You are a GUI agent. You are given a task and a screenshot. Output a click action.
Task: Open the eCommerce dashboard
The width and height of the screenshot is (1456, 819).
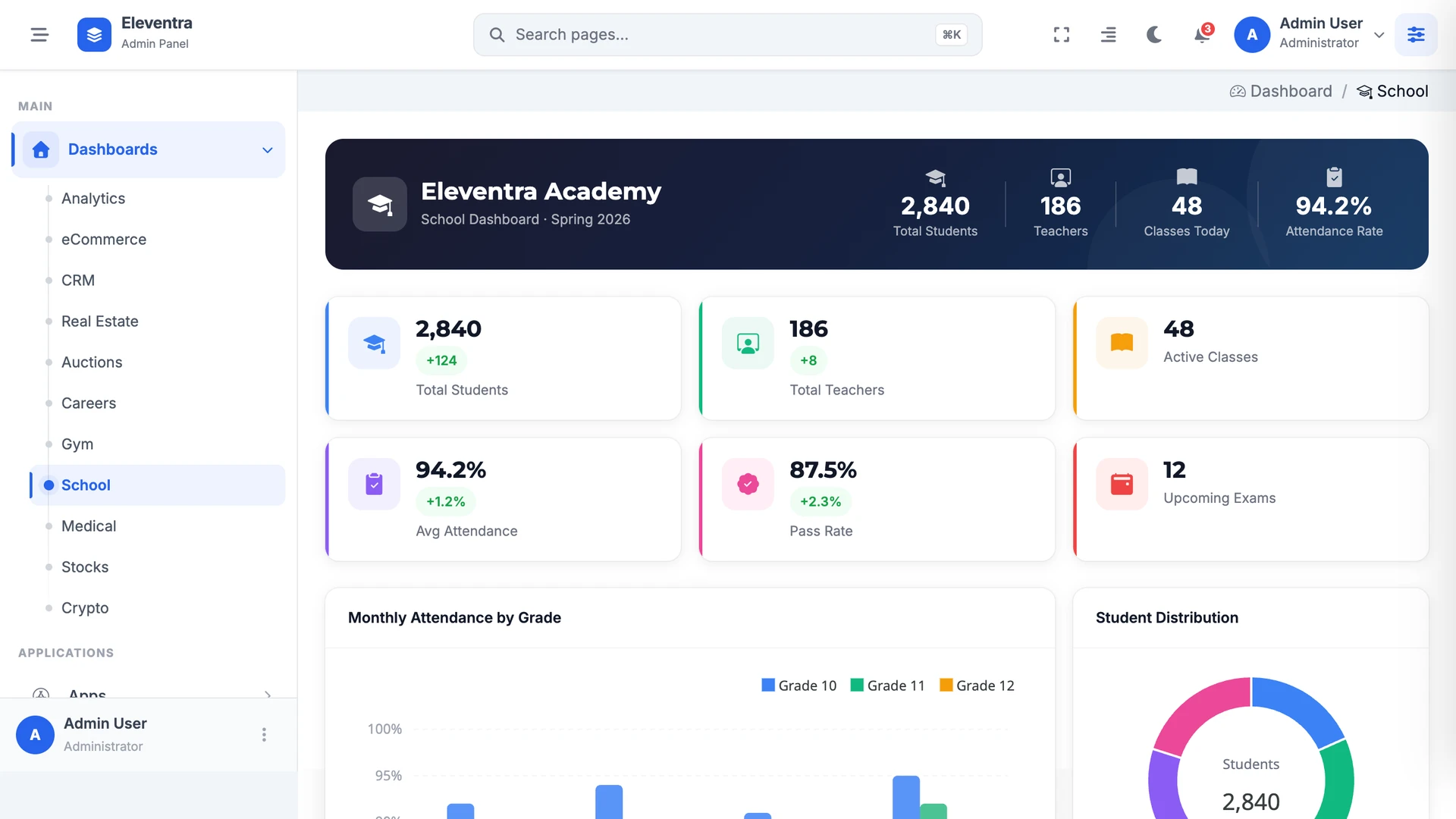tap(104, 240)
